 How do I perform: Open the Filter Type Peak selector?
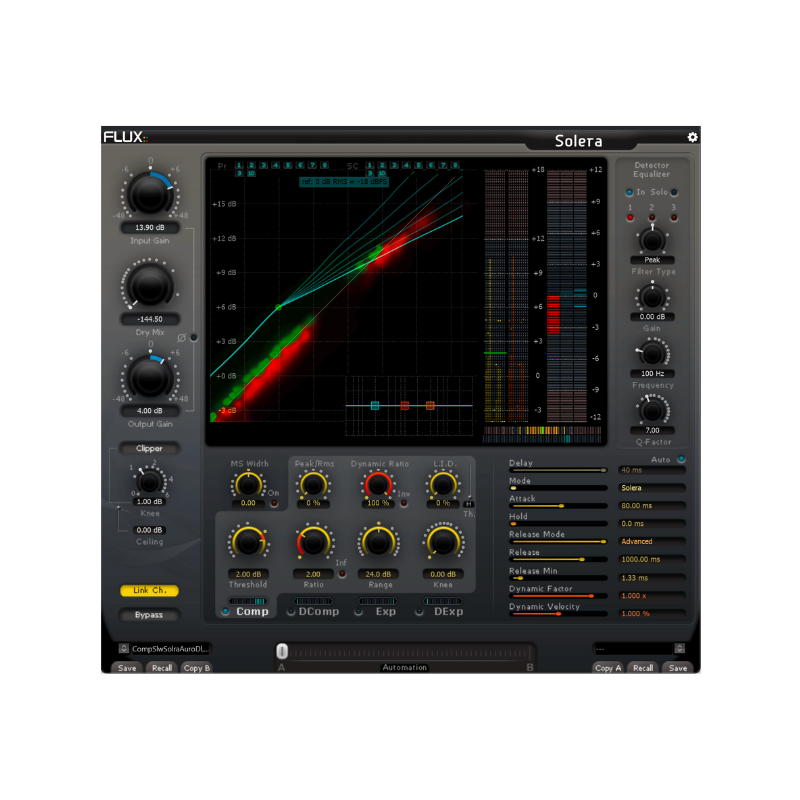(x=652, y=260)
